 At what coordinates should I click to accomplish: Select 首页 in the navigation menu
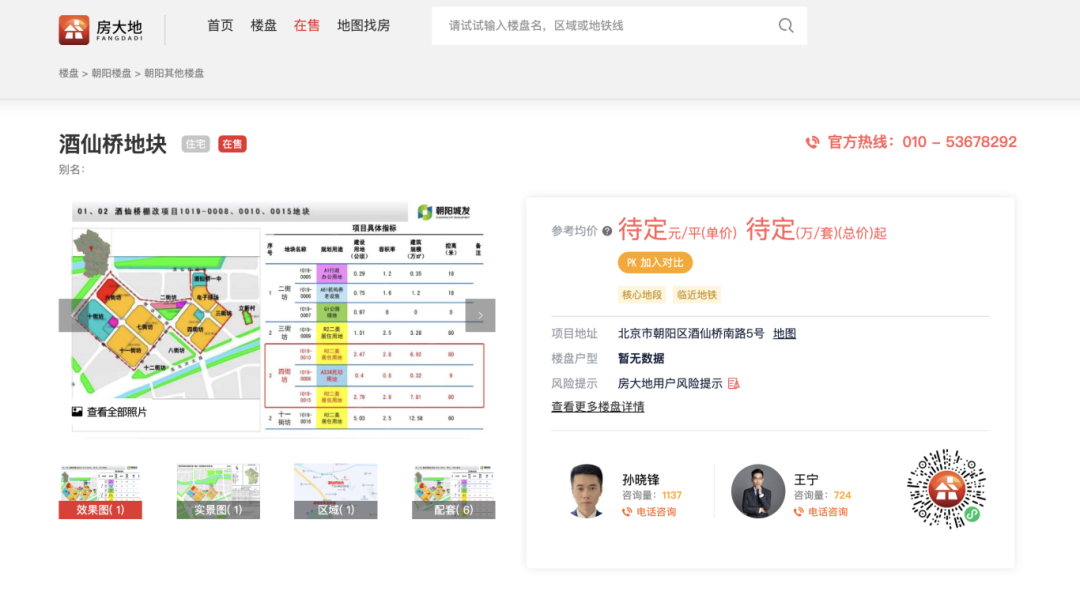pyautogui.click(x=220, y=25)
